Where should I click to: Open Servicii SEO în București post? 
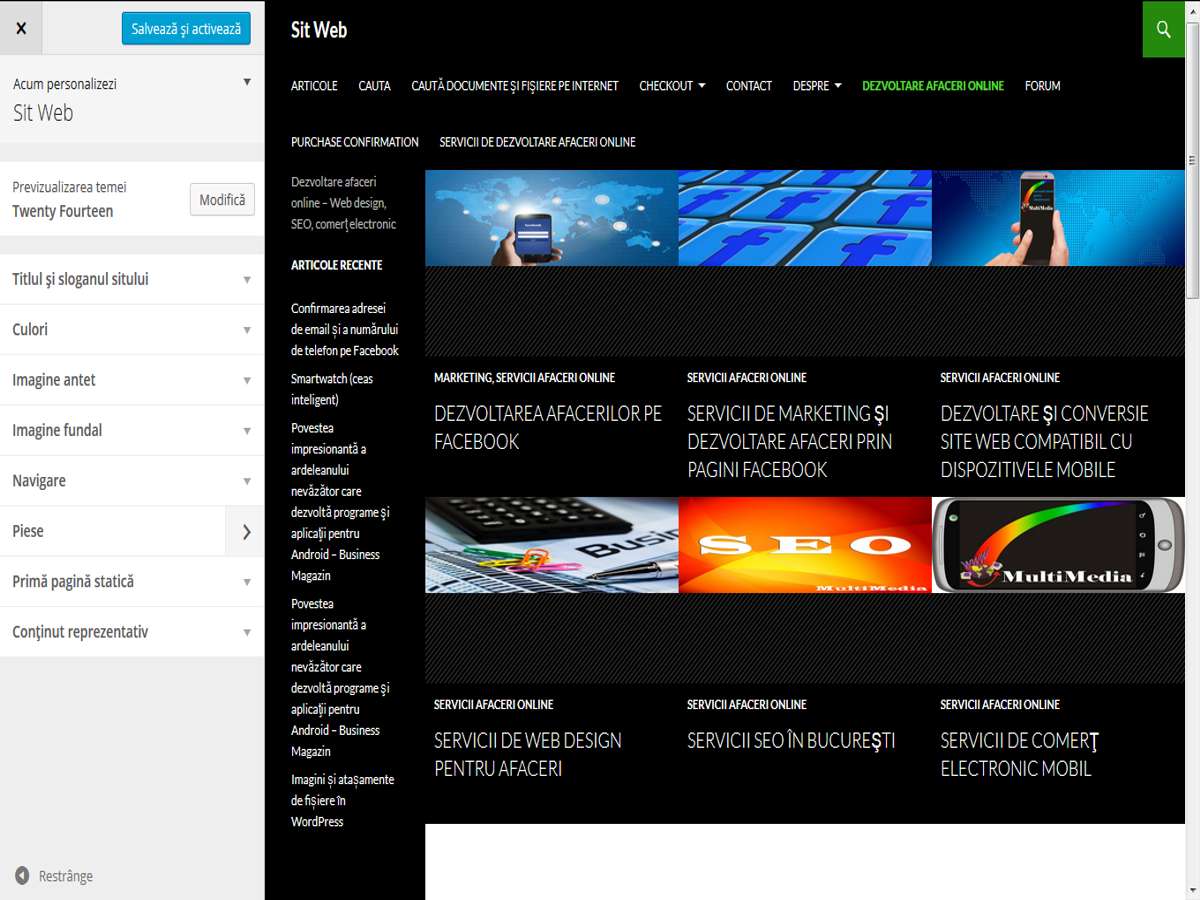[791, 740]
